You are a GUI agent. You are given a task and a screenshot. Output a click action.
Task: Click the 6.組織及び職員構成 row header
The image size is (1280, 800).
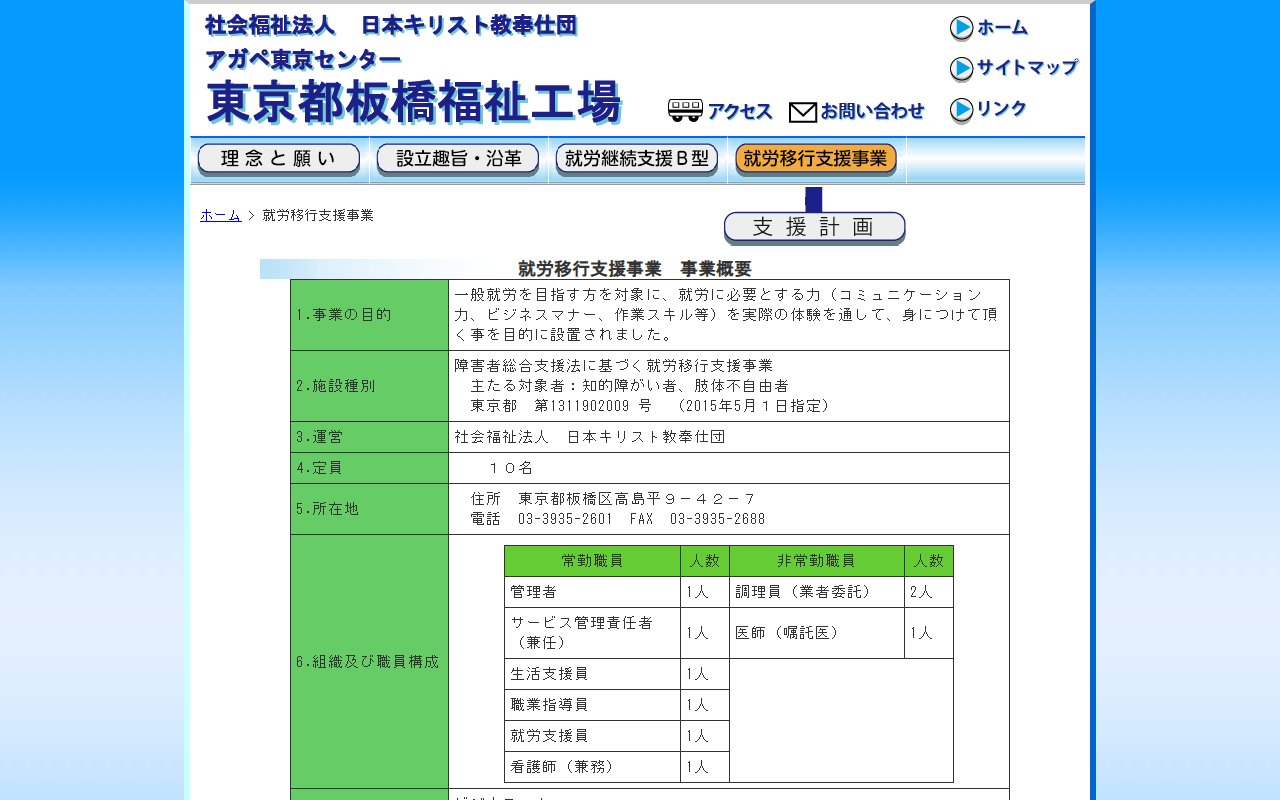(x=370, y=662)
